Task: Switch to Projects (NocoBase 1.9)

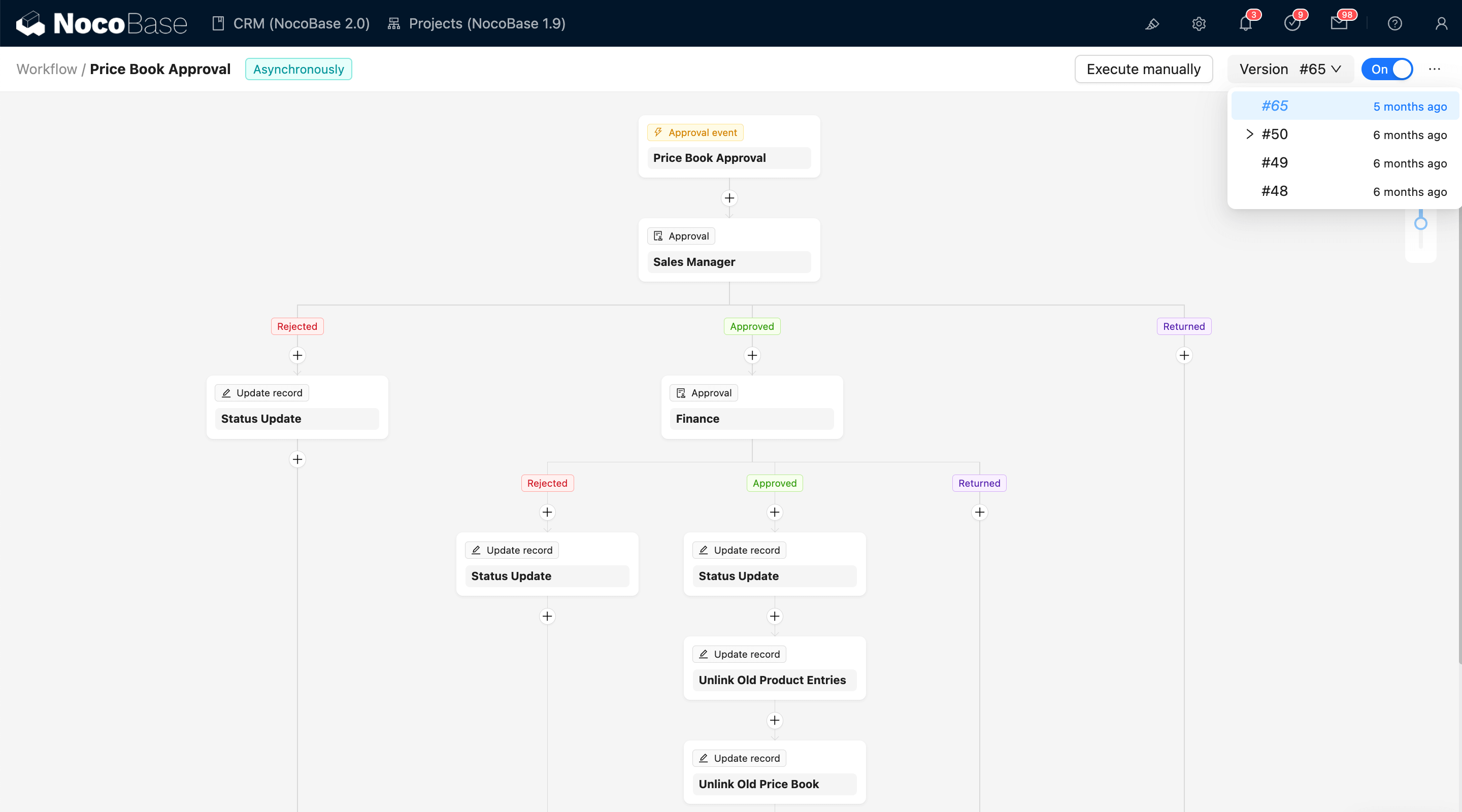Action: [477, 23]
